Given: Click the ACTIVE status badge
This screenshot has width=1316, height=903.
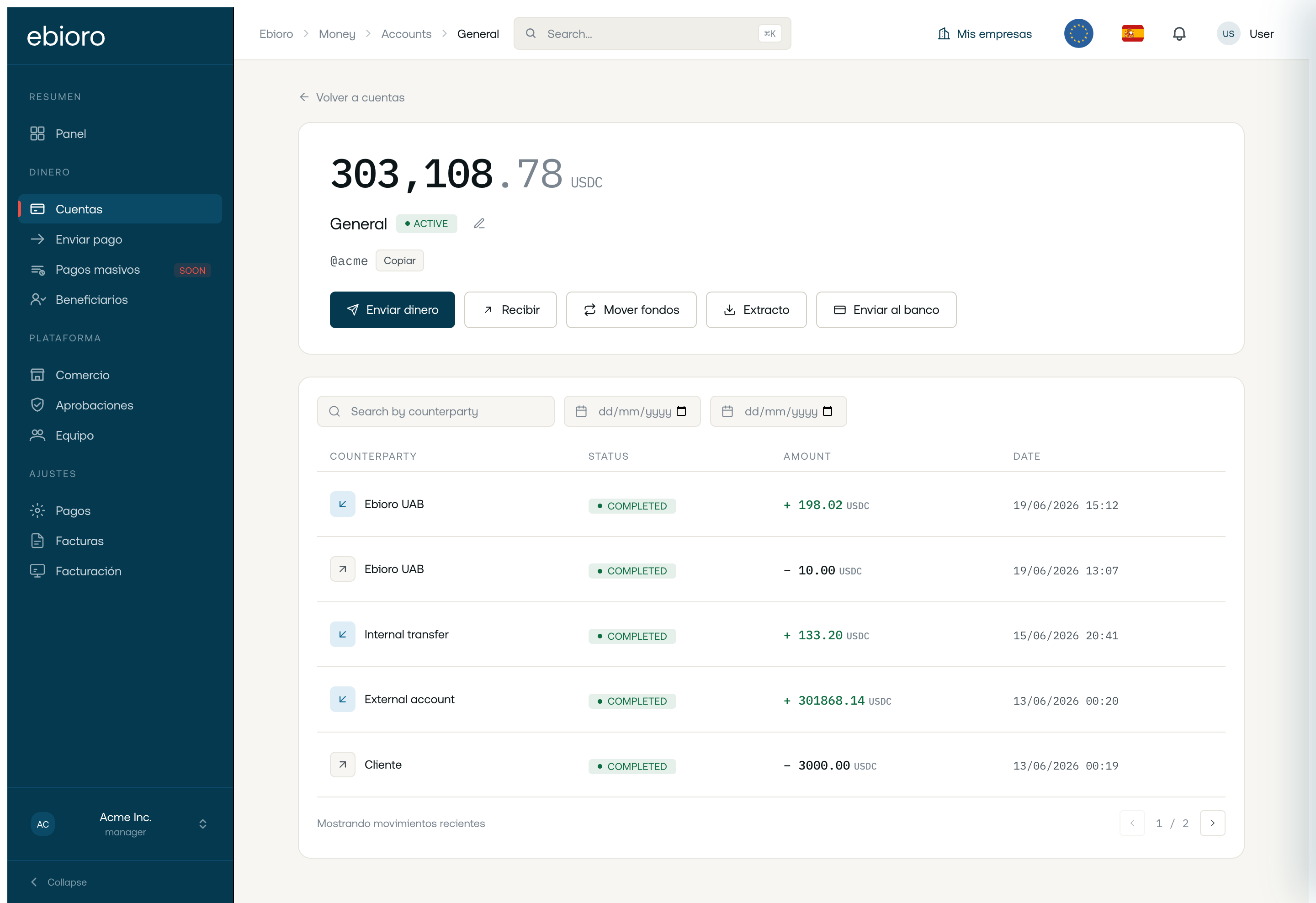Looking at the screenshot, I should point(426,223).
